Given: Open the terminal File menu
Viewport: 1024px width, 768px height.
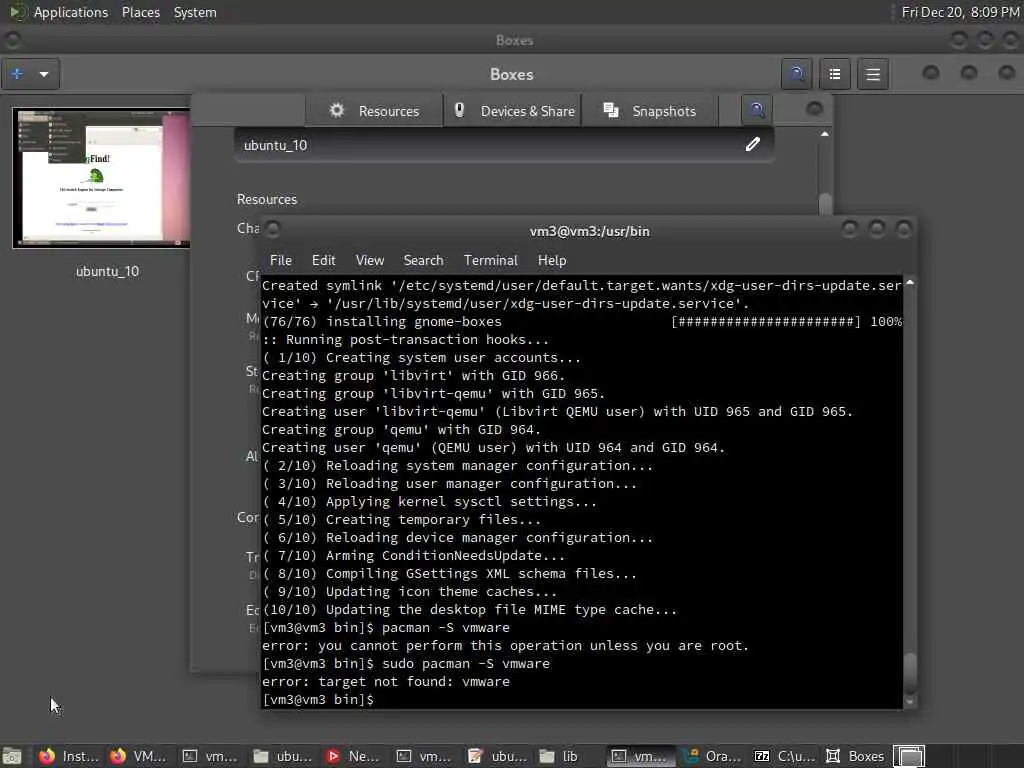Looking at the screenshot, I should click(x=281, y=260).
